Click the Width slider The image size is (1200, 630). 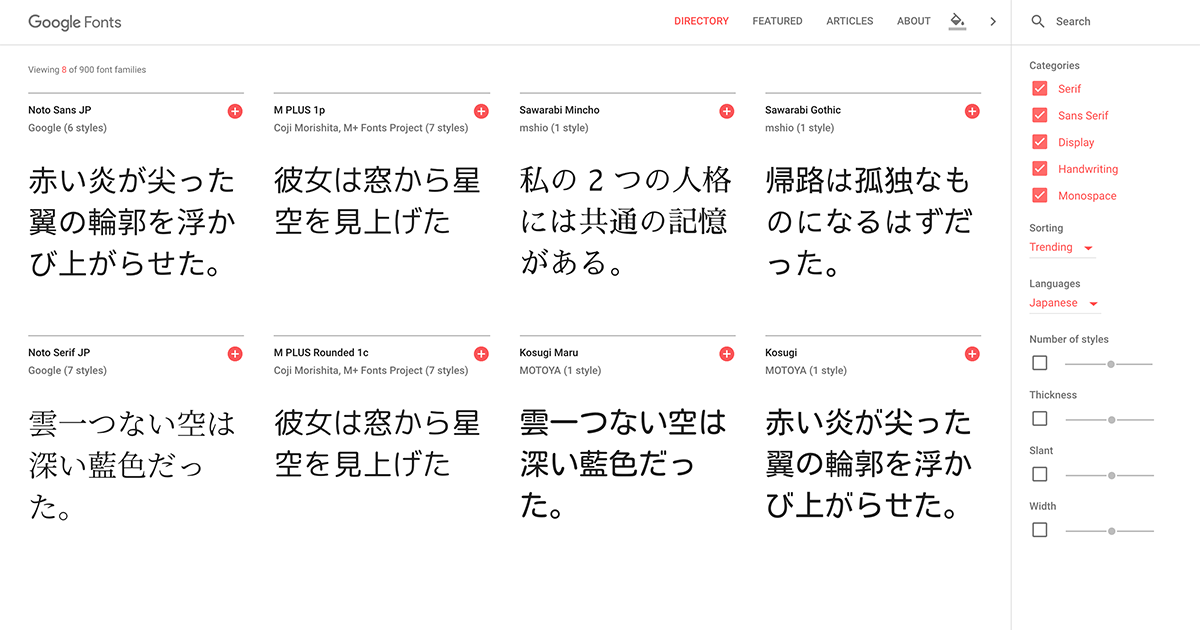coord(1110,531)
